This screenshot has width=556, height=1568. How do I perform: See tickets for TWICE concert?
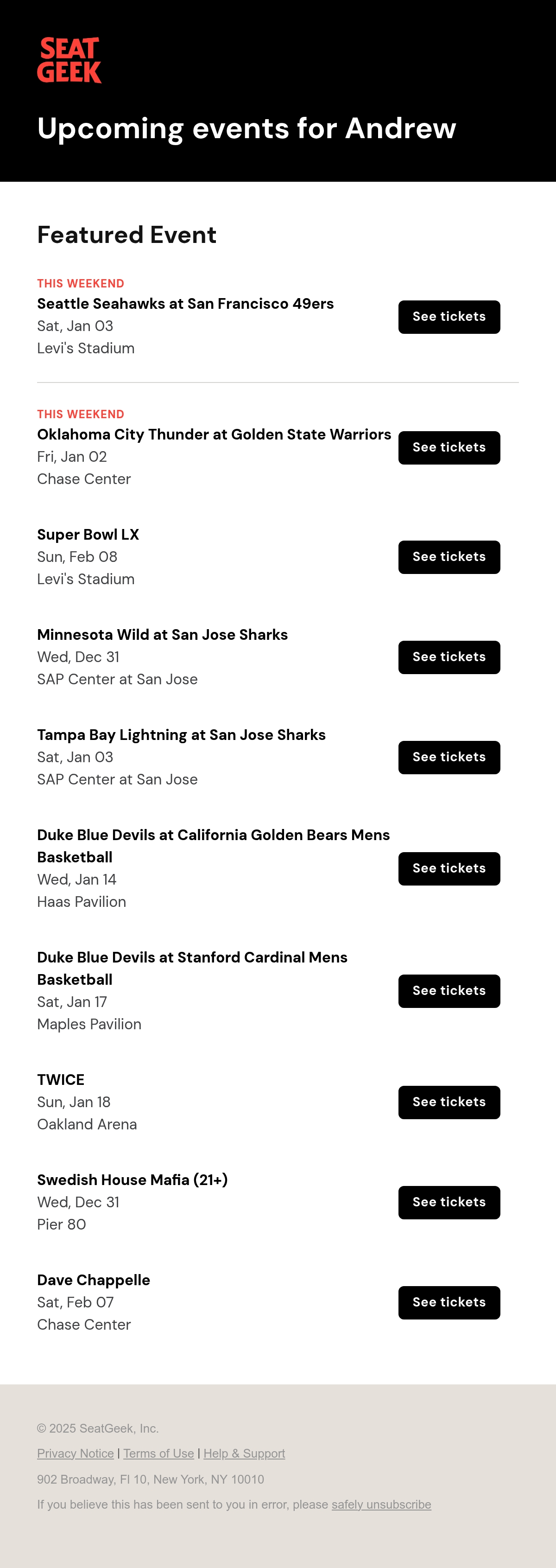tap(449, 1103)
